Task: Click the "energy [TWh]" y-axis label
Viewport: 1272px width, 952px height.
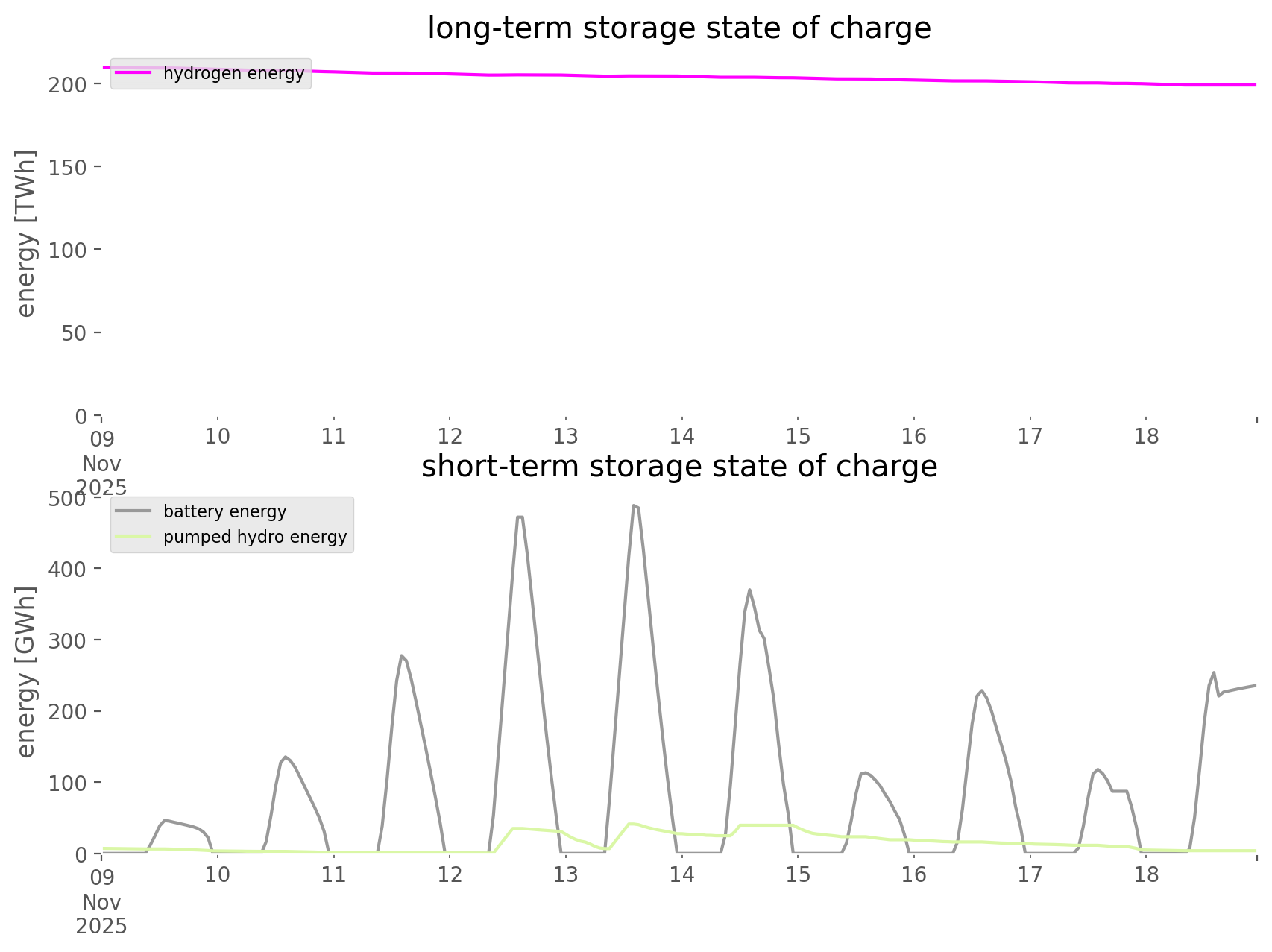Action: coord(25,233)
